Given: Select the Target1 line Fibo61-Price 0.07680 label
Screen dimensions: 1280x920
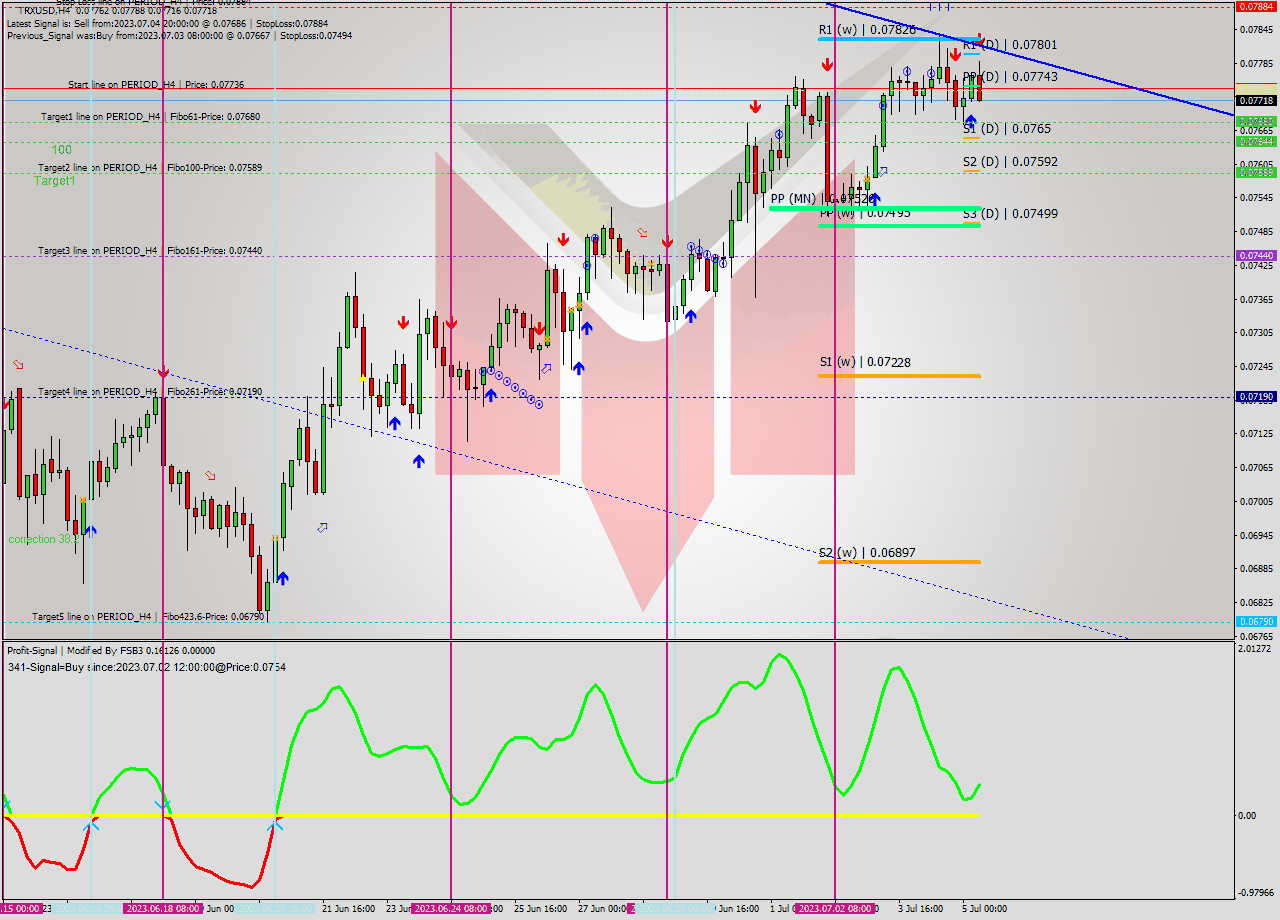Looking at the screenshot, I should [150, 117].
